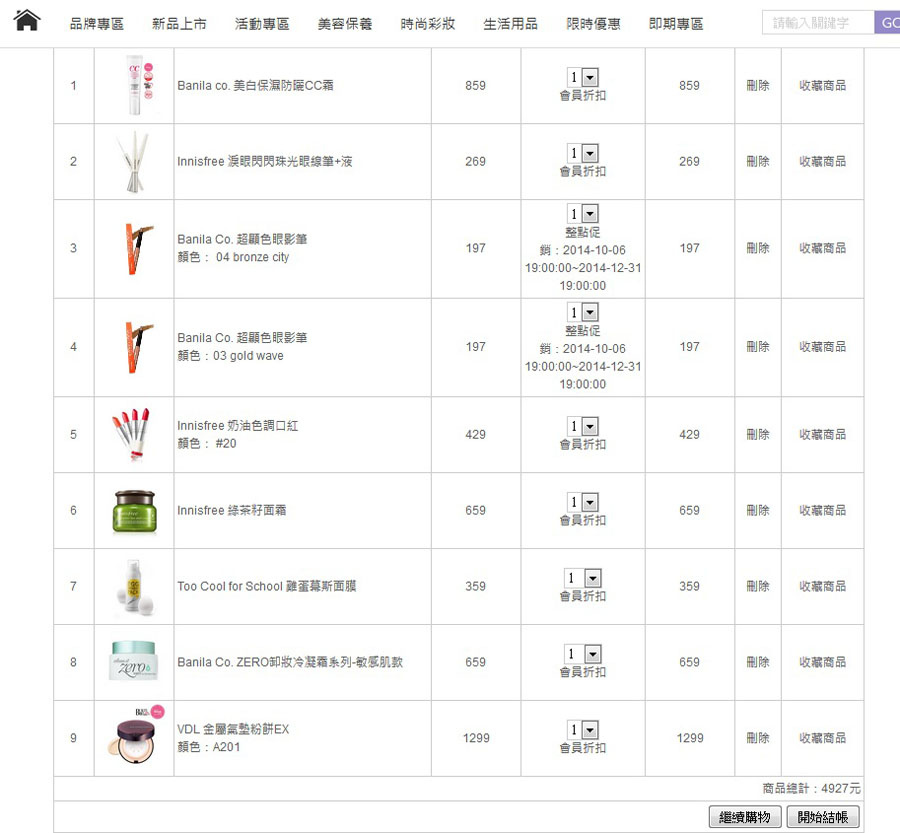The height and width of the screenshot is (833, 900).
Task: Click 收藏商品 for Innisfree 綠茶籽面霜
Action: (823, 510)
